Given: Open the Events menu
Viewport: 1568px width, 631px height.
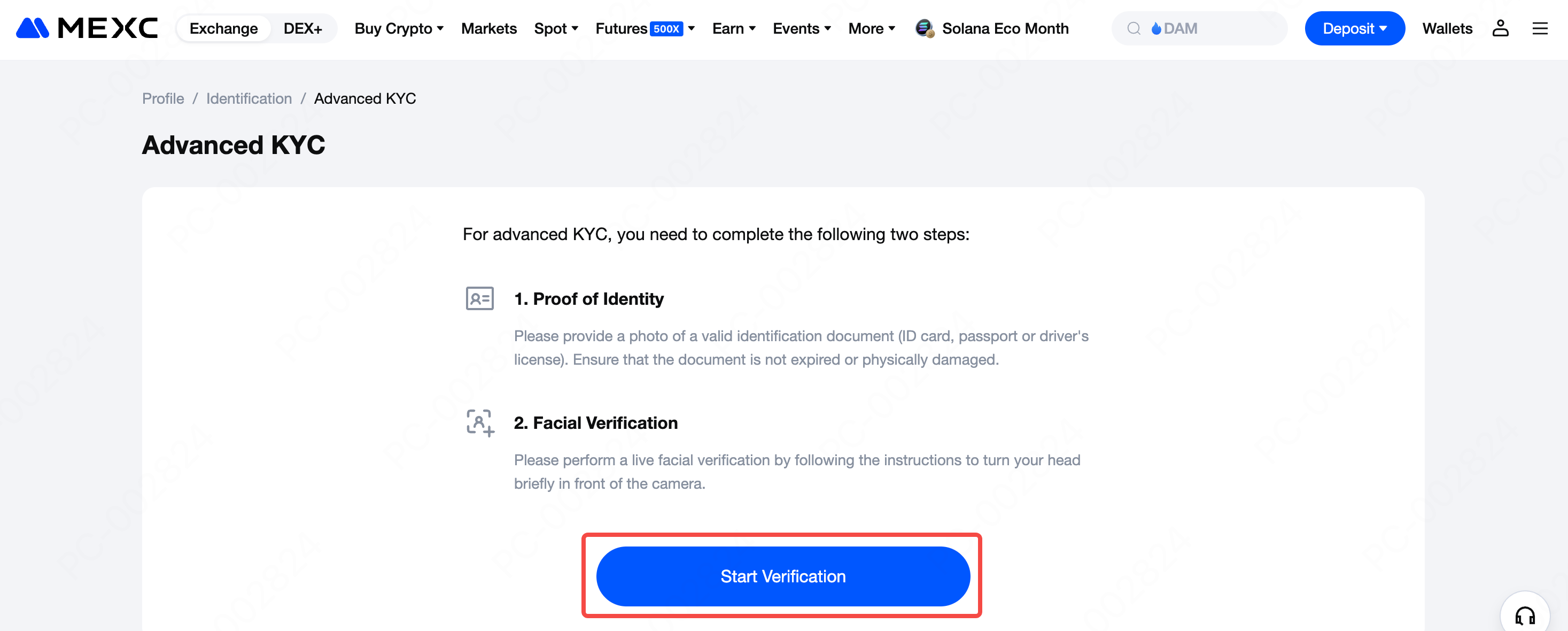Looking at the screenshot, I should [802, 29].
